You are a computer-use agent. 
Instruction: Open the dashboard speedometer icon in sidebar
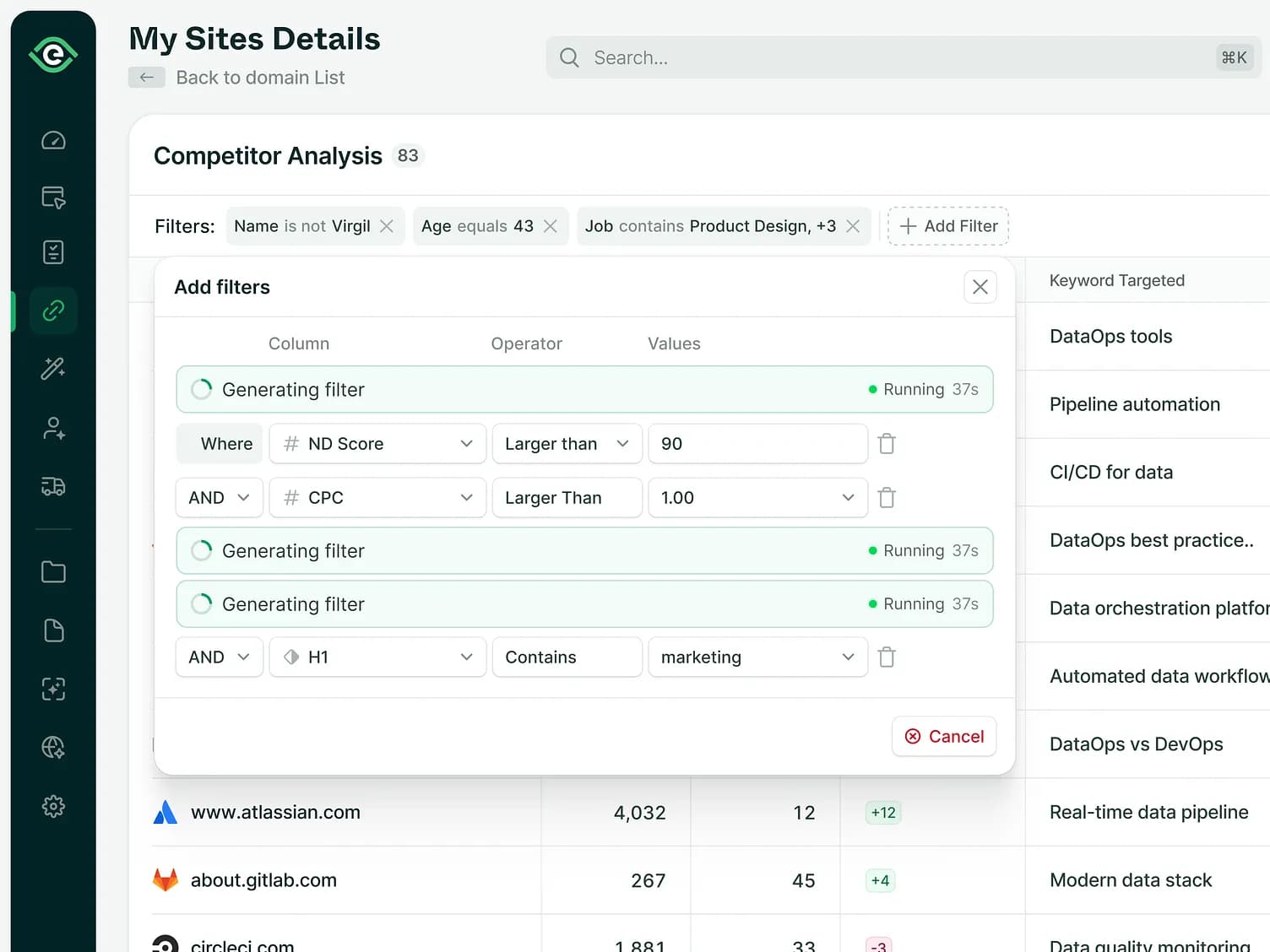(x=52, y=140)
